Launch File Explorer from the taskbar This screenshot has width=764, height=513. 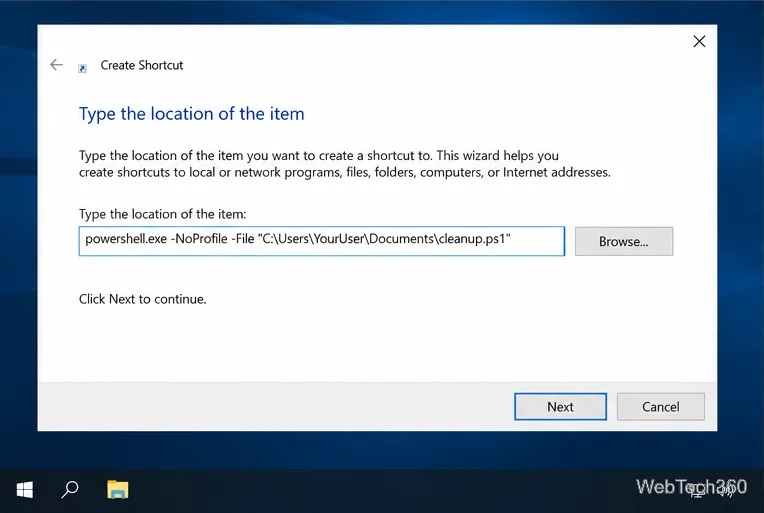[x=117, y=490]
